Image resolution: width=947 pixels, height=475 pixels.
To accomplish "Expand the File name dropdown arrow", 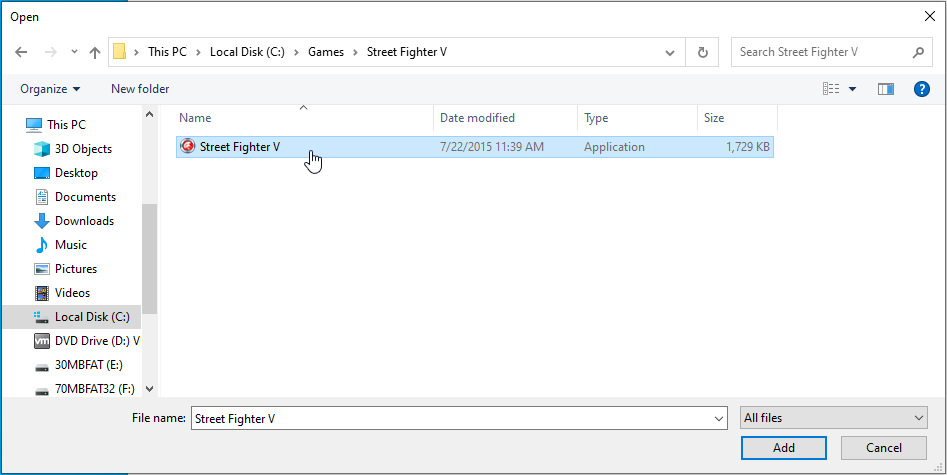I will (x=719, y=418).
